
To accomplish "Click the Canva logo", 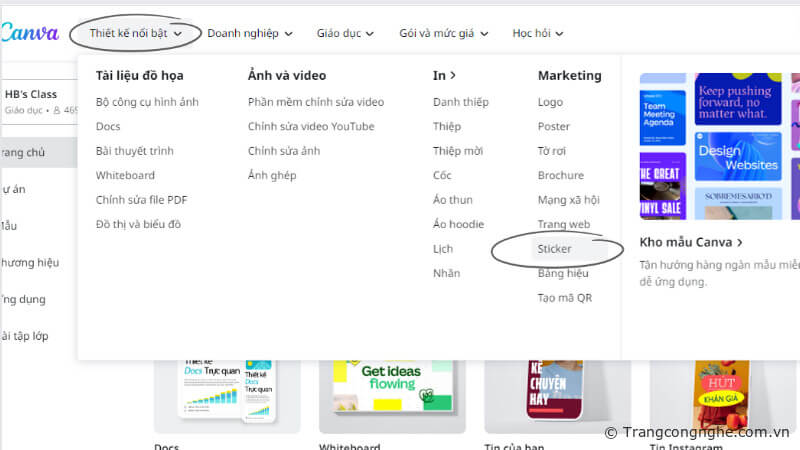I will tap(28, 33).
